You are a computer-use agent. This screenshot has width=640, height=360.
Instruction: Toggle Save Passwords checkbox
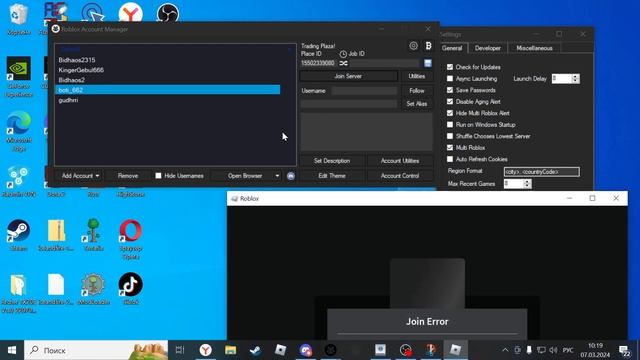click(x=450, y=90)
